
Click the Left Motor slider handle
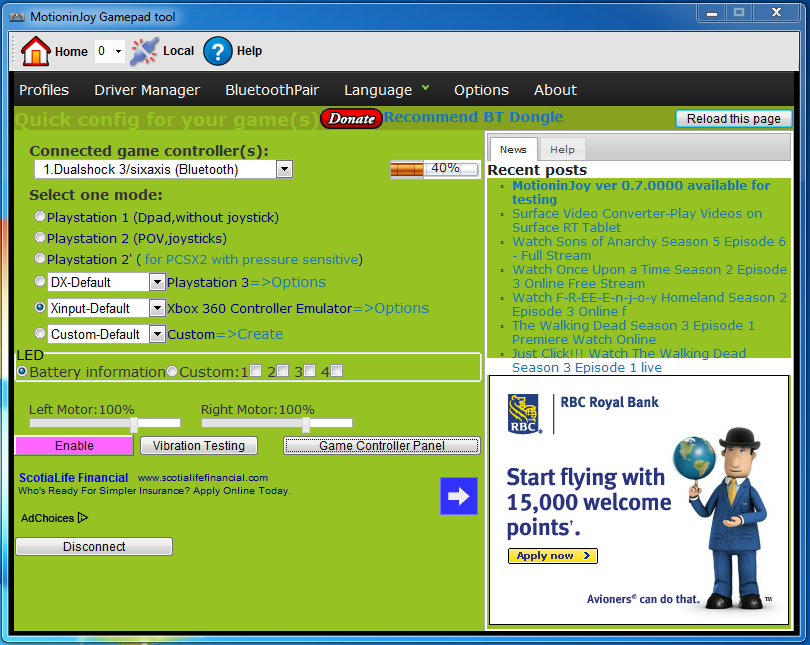133,424
